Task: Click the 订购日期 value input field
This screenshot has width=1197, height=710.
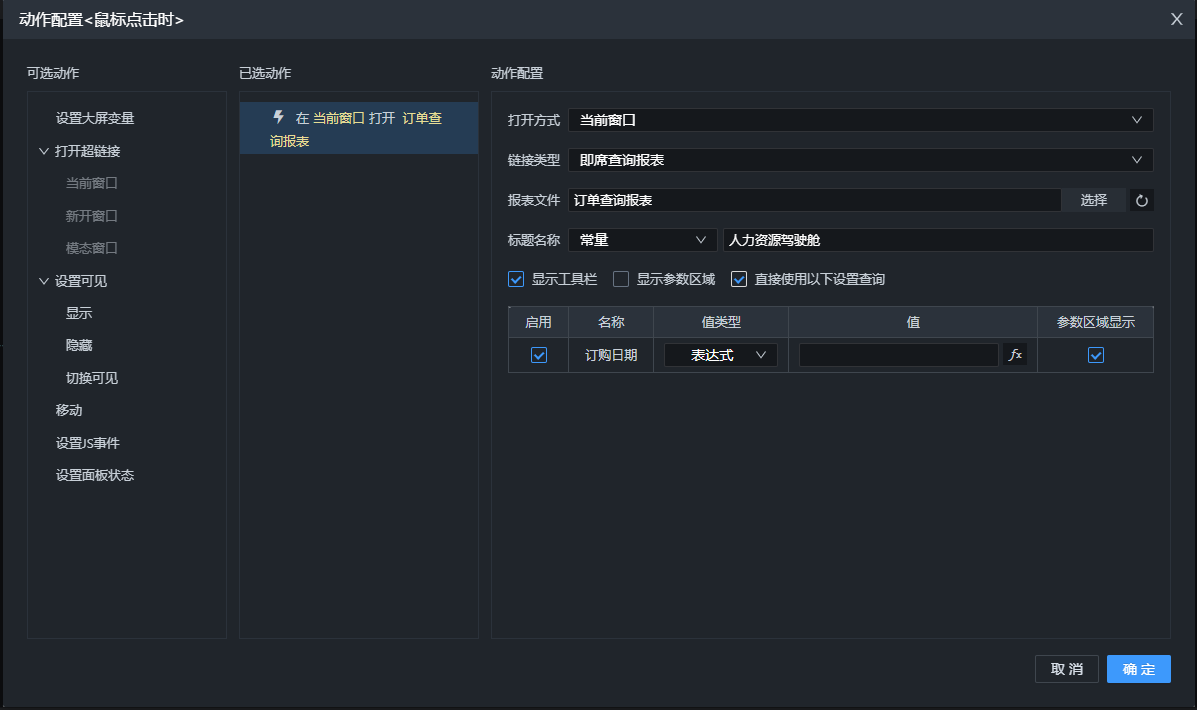Action: 898,355
